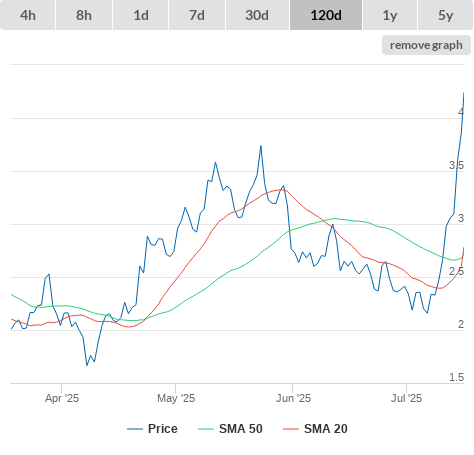
Task: Click the red SMA 20 legend marker
Action: point(291,429)
